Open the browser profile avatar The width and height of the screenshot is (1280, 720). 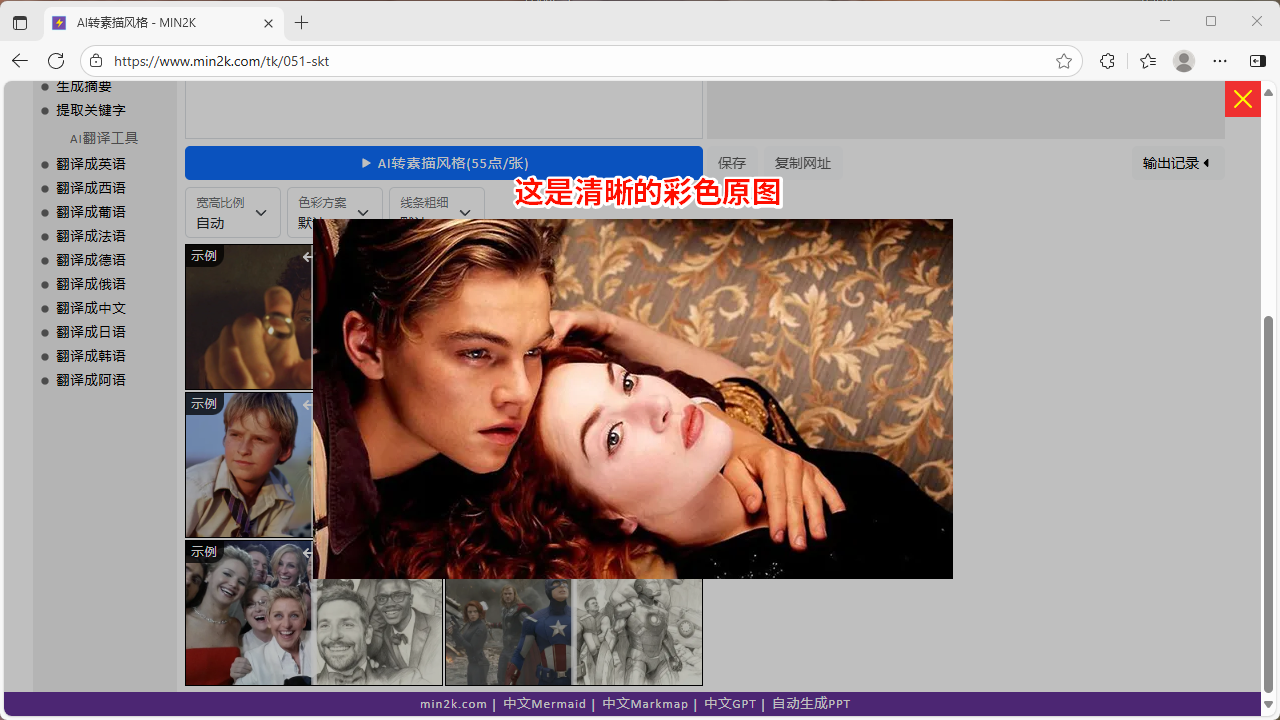1184,61
